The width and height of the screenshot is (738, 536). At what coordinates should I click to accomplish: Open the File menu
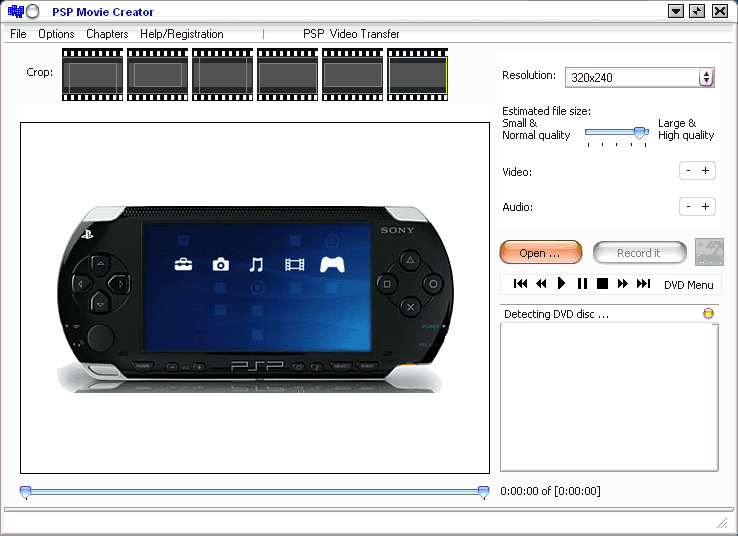click(x=18, y=34)
